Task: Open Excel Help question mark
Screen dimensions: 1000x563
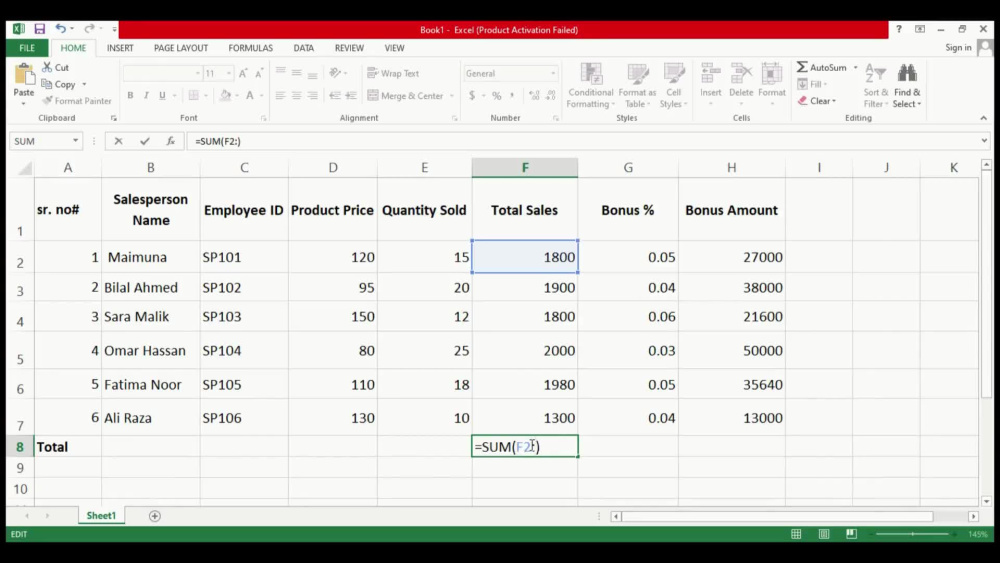Action: pyautogui.click(x=899, y=29)
